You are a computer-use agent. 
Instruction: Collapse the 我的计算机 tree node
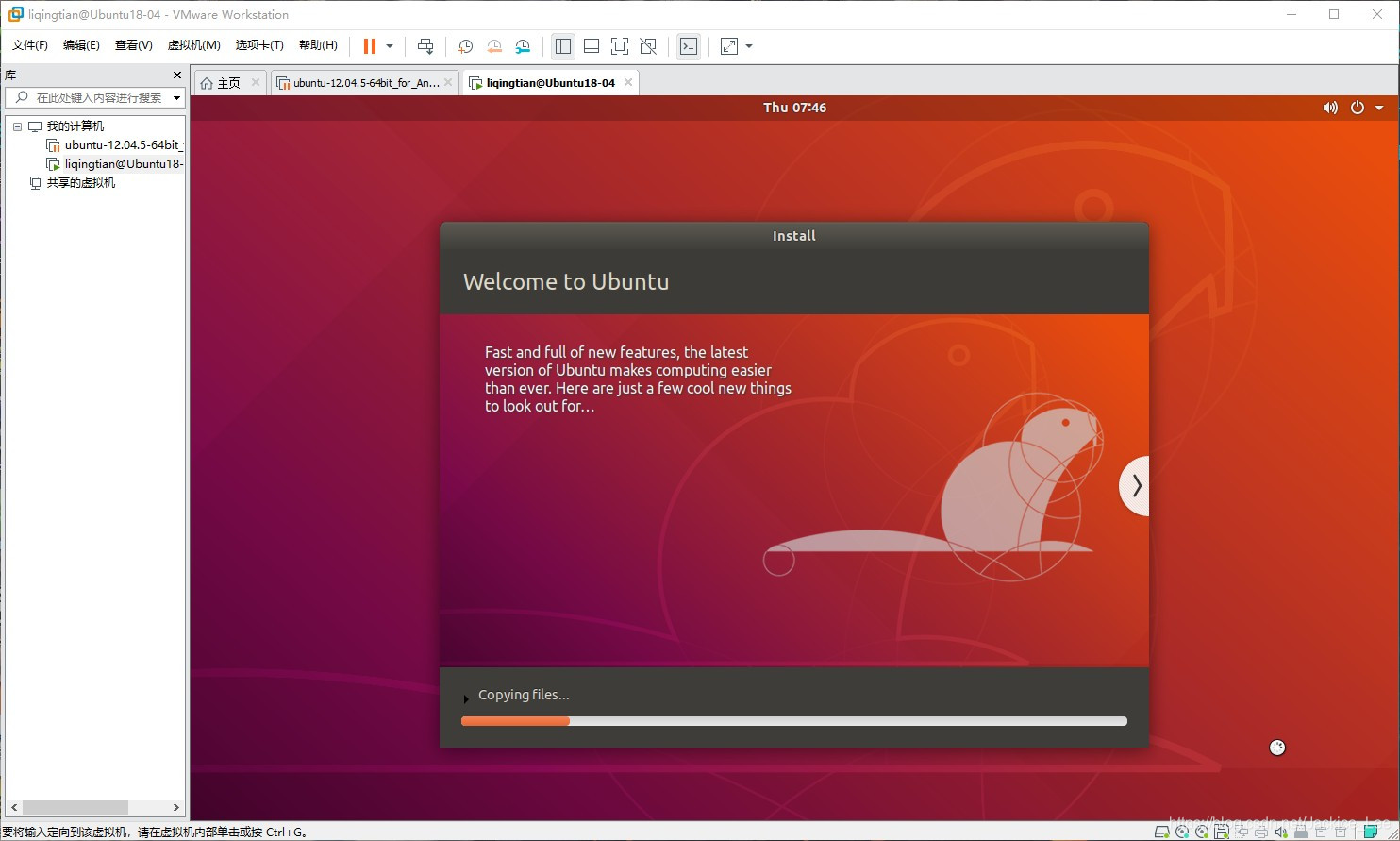click(x=17, y=126)
